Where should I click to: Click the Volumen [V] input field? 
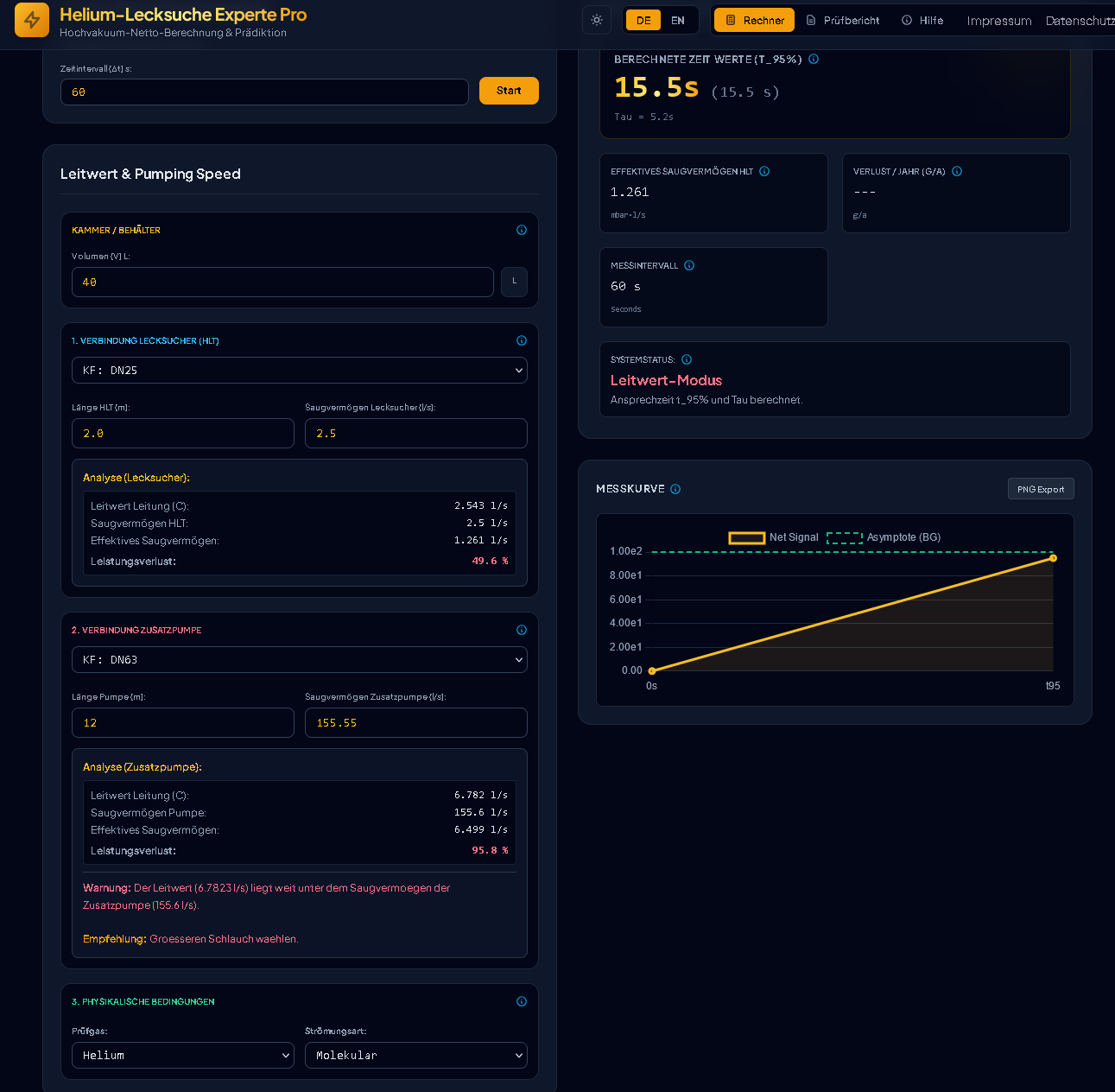coord(282,282)
